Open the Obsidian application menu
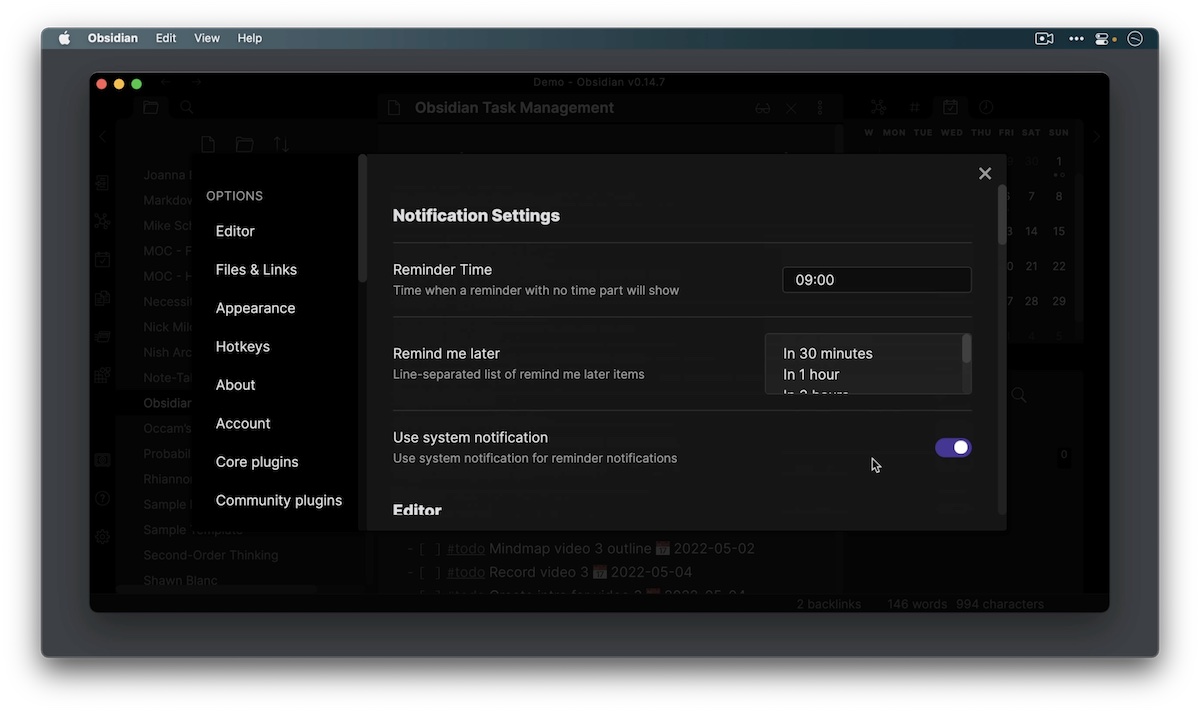The height and width of the screenshot is (712, 1200). [x=113, y=38]
